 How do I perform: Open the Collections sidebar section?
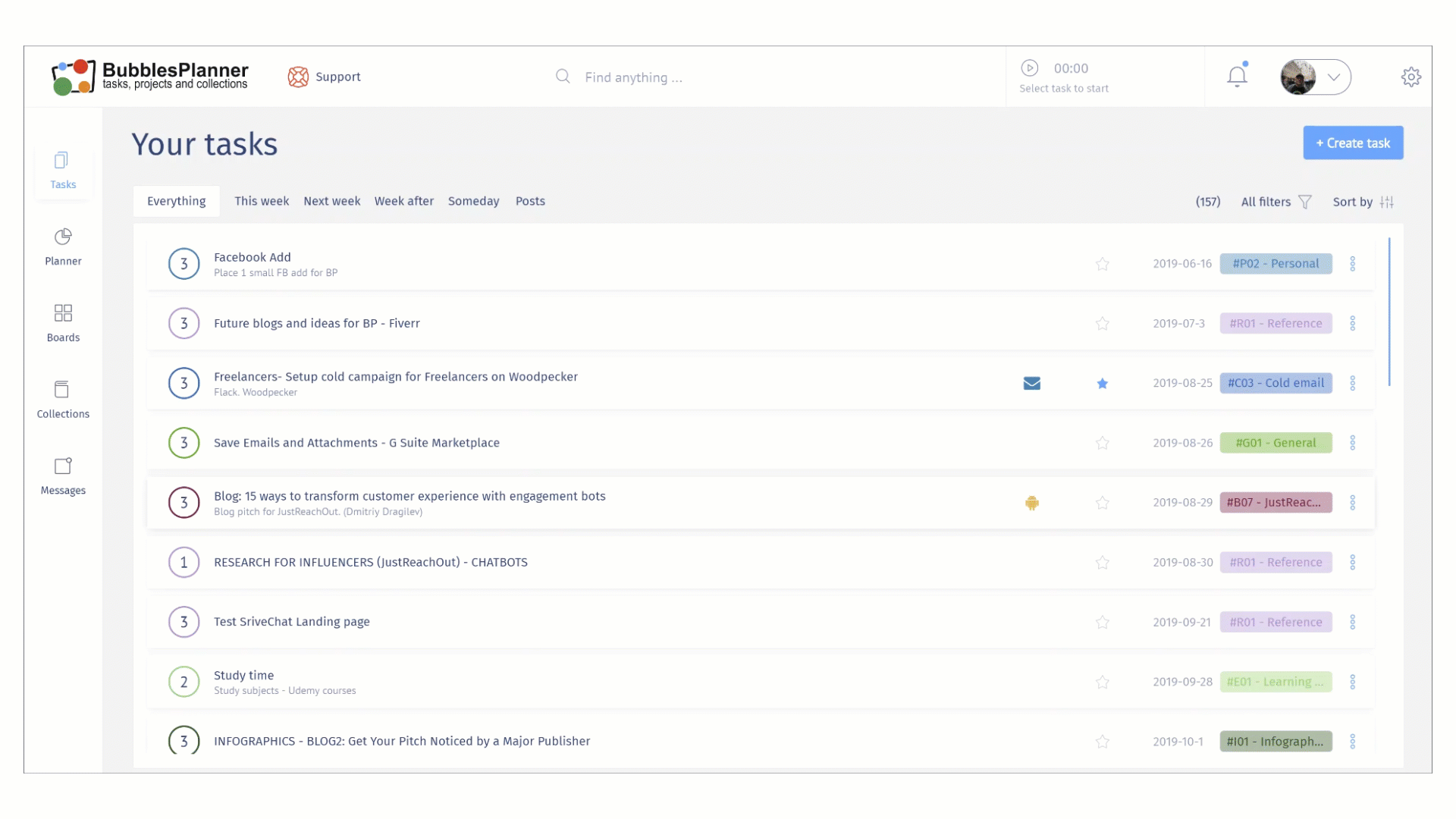pyautogui.click(x=63, y=400)
